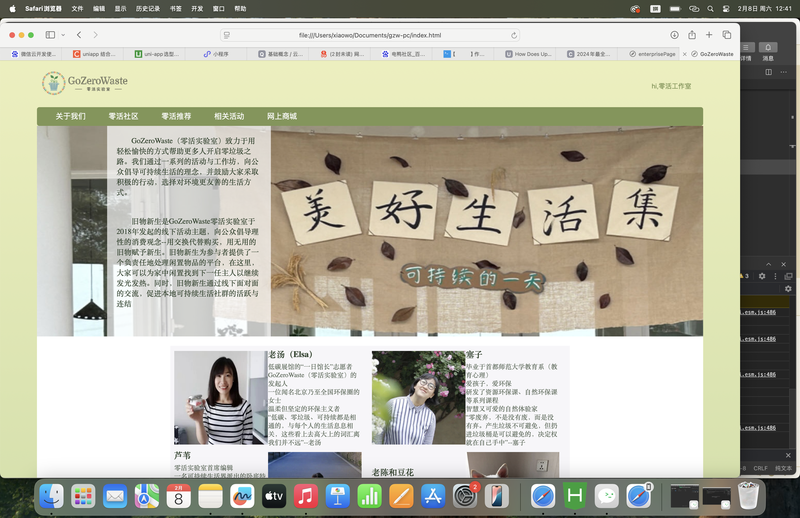Open Finder from the Dock

[52, 496]
